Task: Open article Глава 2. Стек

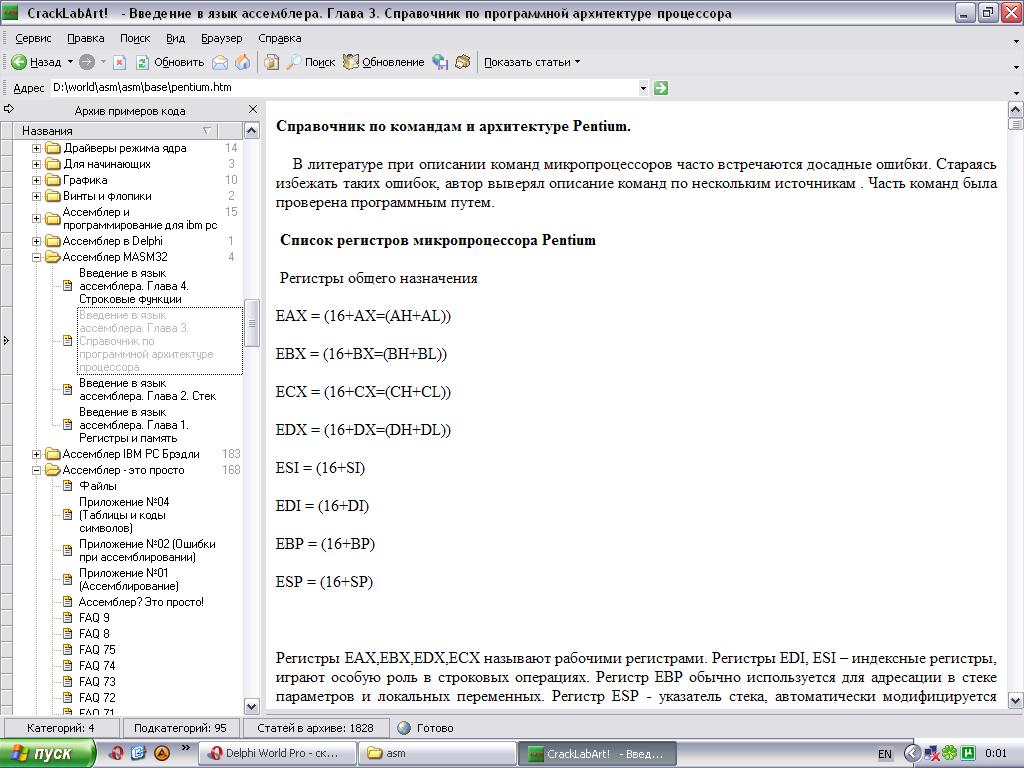Action: tap(148, 389)
